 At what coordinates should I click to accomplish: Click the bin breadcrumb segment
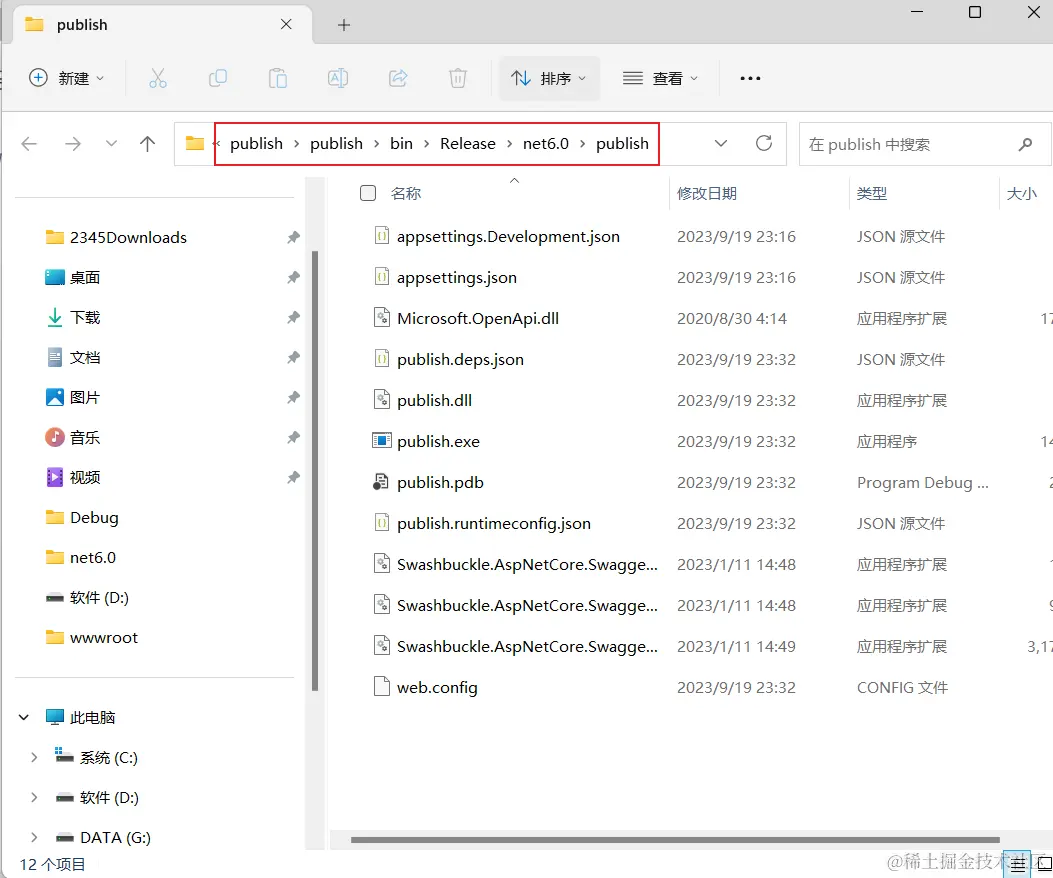pos(401,144)
